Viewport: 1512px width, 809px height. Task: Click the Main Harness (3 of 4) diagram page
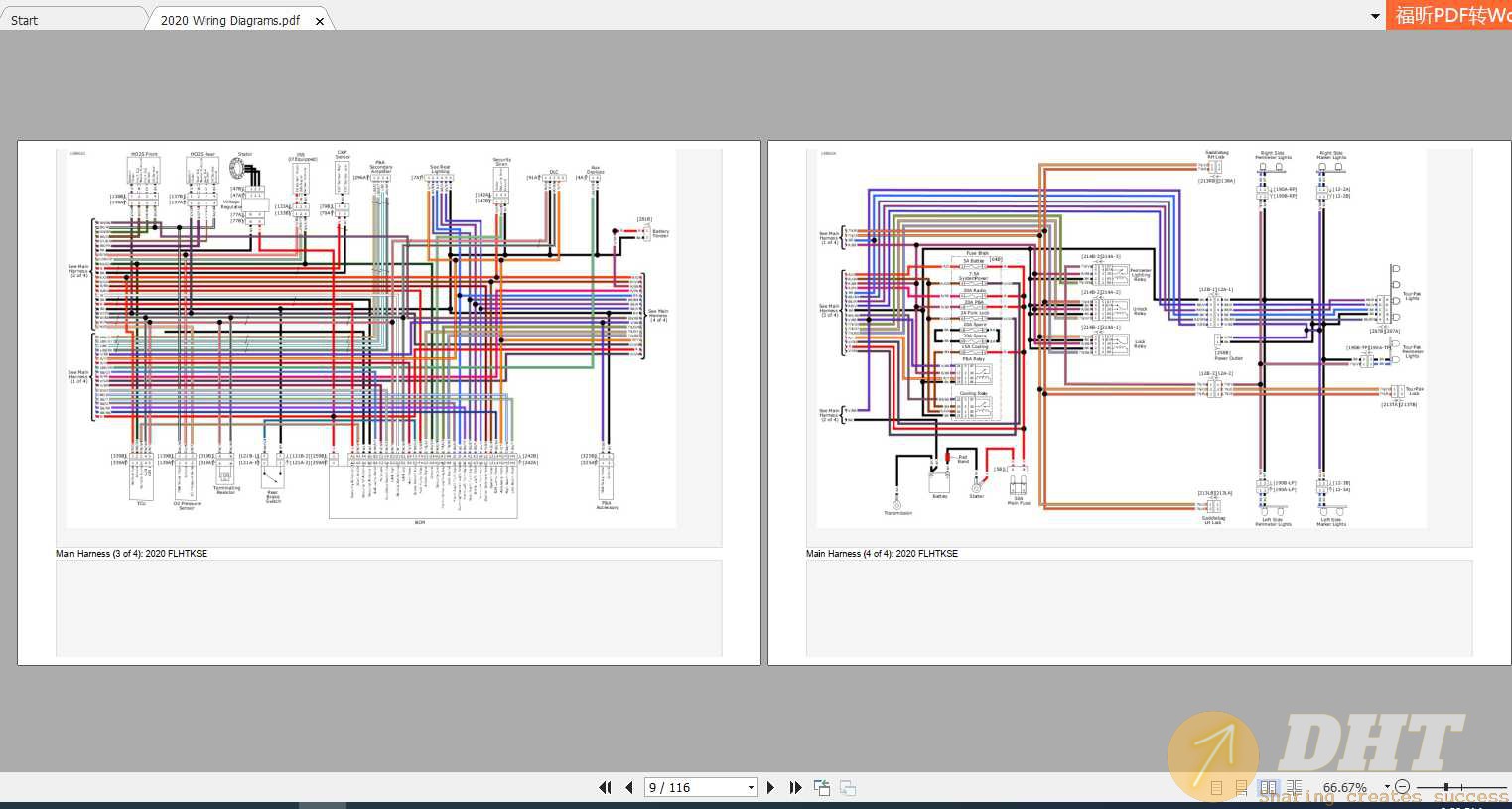click(389, 402)
